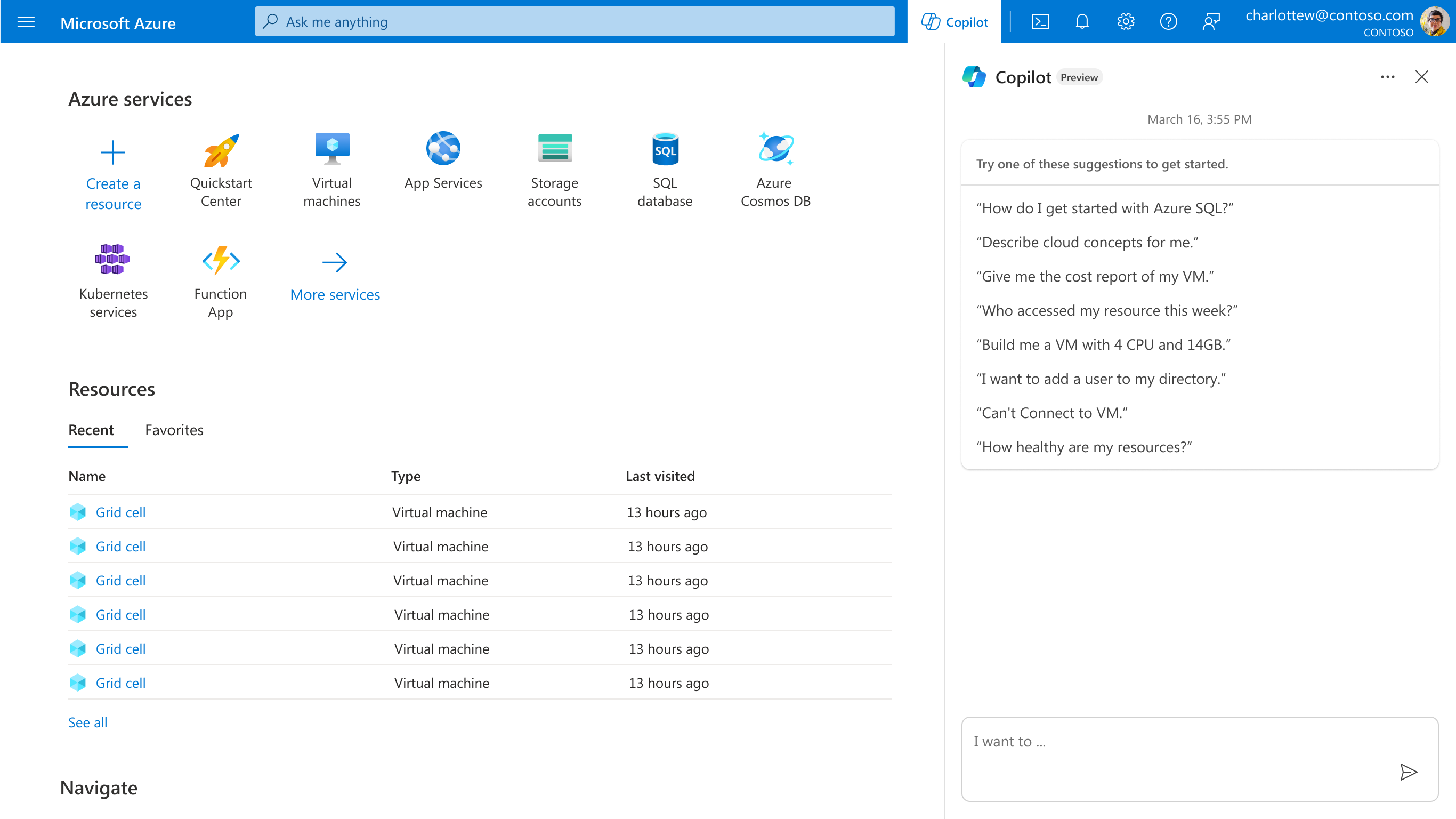Switch to the Favorites tab
The height and width of the screenshot is (819, 1456).
point(174,430)
